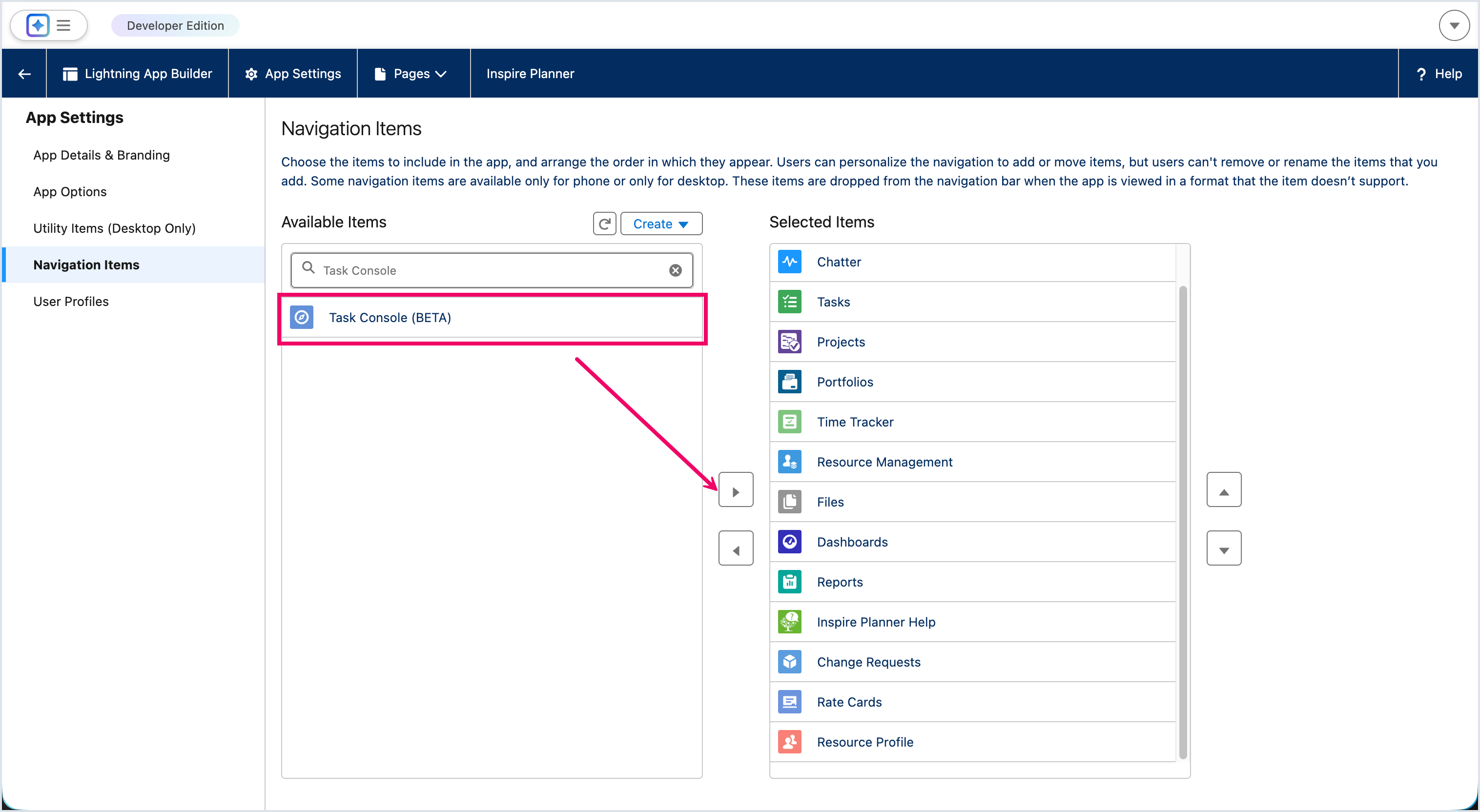This screenshot has height=812, width=1480.
Task: Select Navigation Items in the sidebar
Action: pyautogui.click(x=133, y=265)
